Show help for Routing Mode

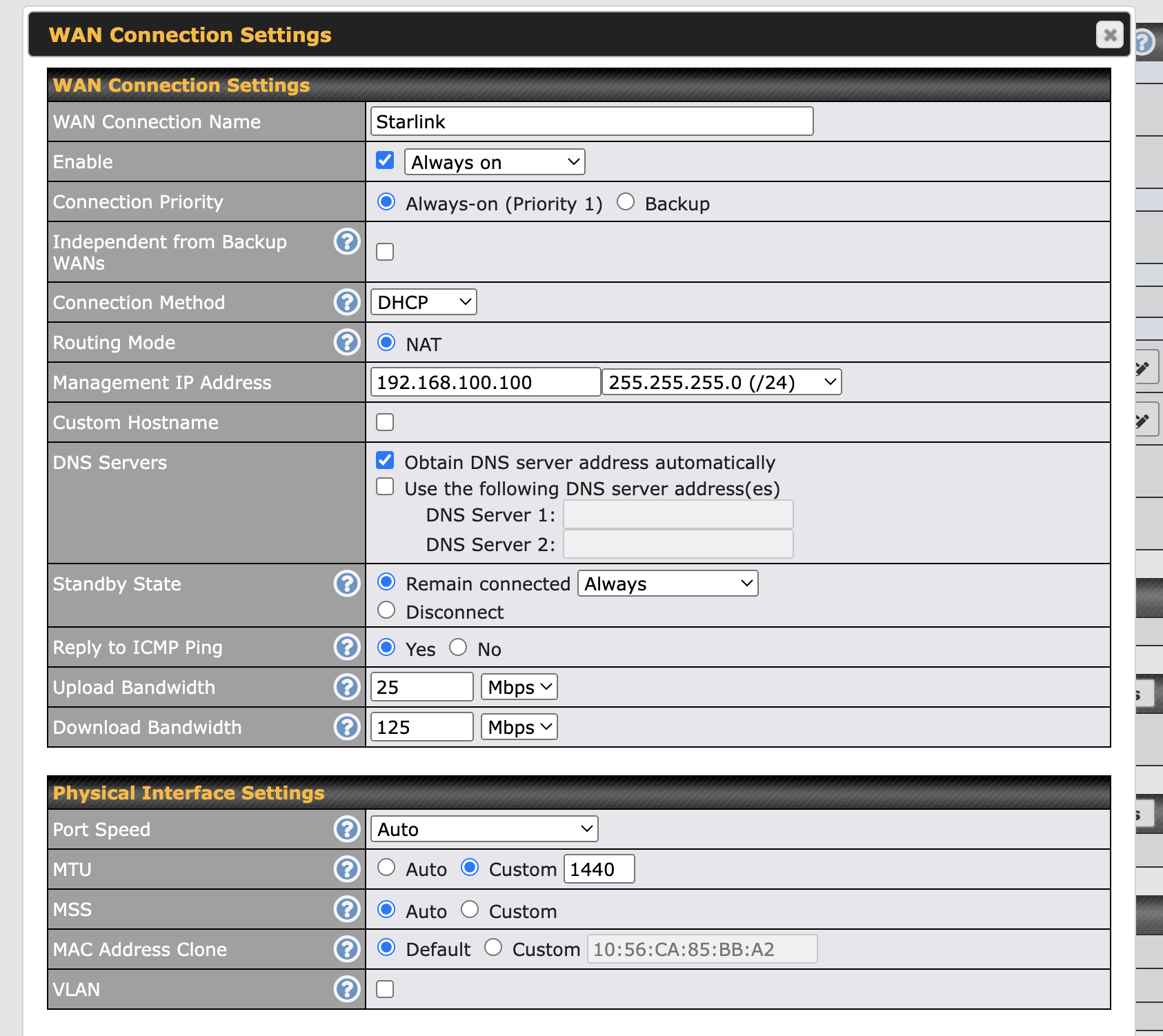347,342
